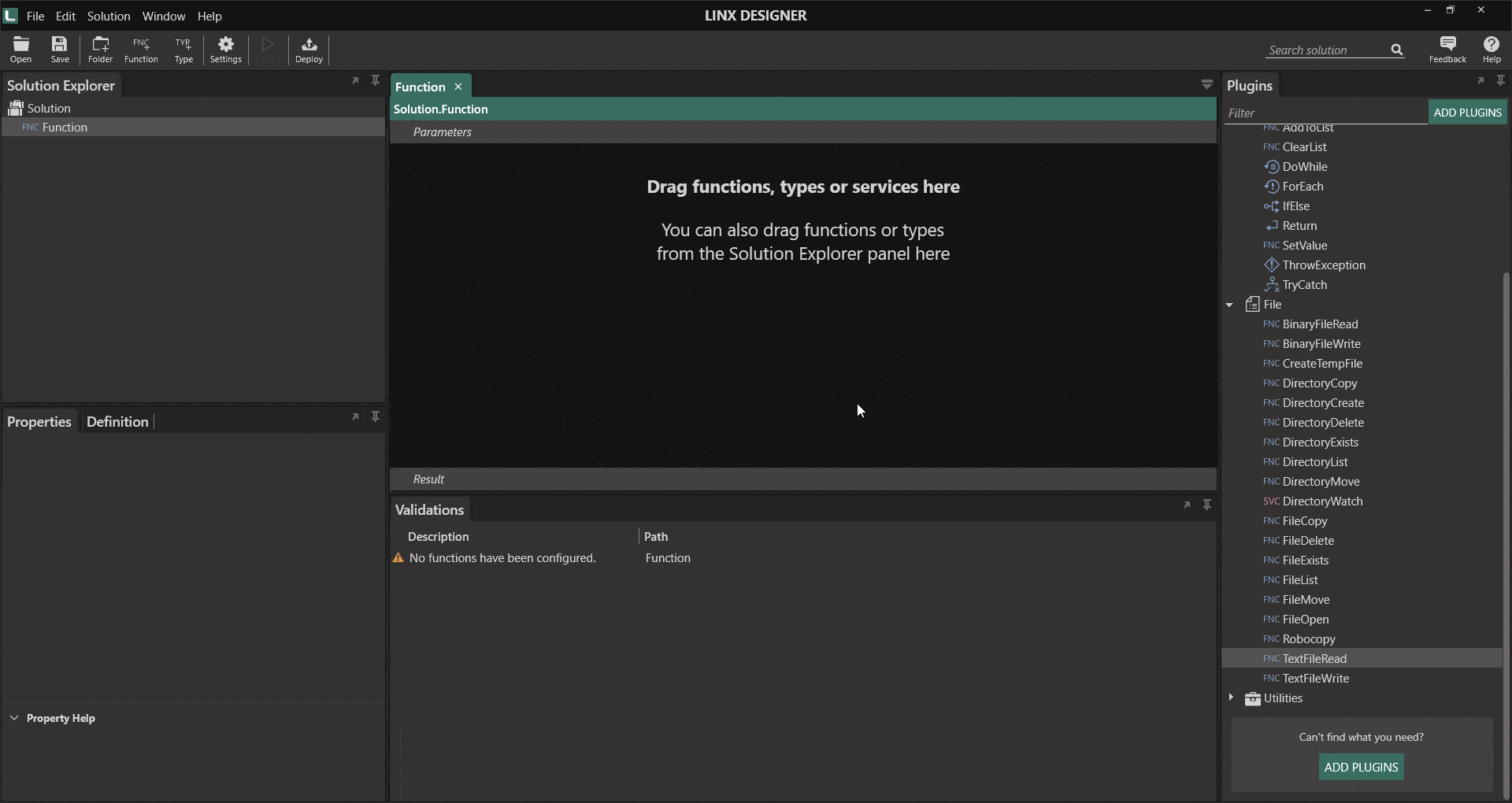
Task: Click the Result section bar
Action: (x=803, y=479)
